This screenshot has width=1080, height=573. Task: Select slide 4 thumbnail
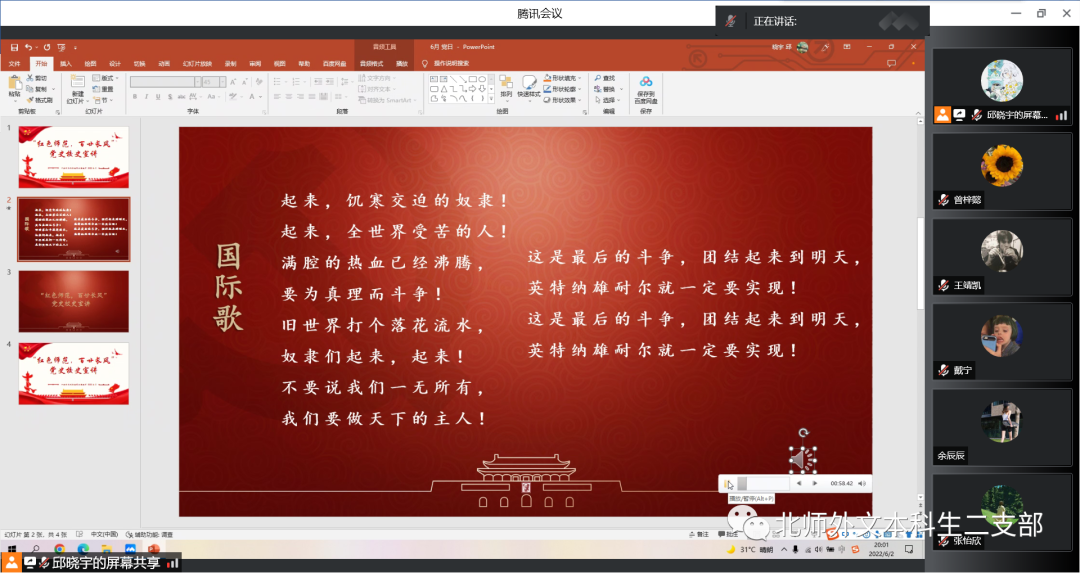tap(74, 373)
